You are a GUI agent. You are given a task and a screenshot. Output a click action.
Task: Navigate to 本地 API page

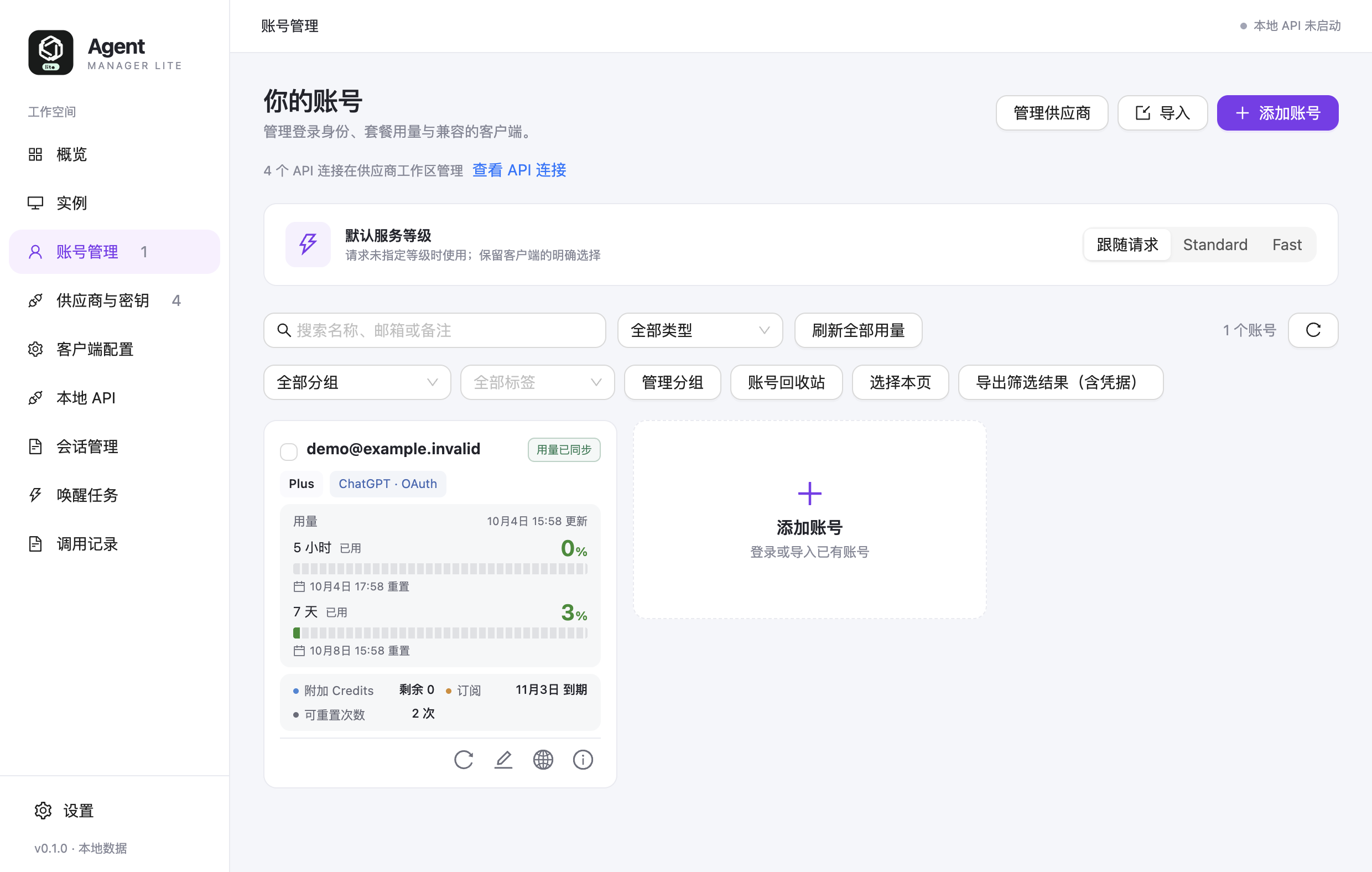(115, 398)
